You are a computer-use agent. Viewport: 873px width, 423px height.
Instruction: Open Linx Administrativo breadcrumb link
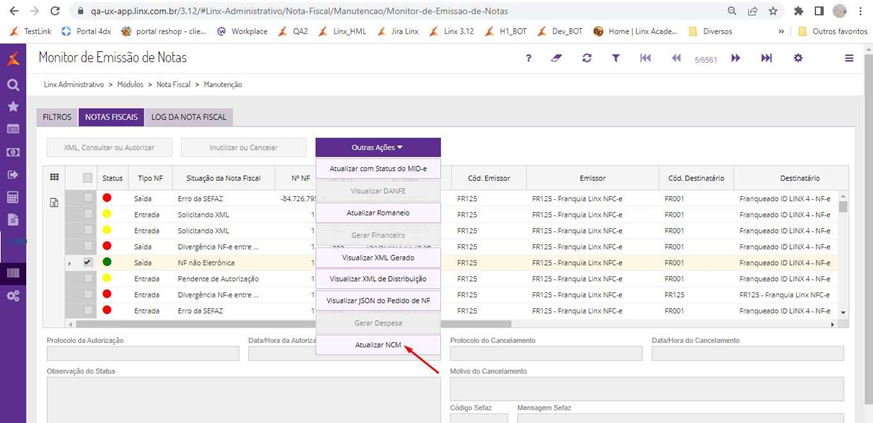[x=73, y=85]
